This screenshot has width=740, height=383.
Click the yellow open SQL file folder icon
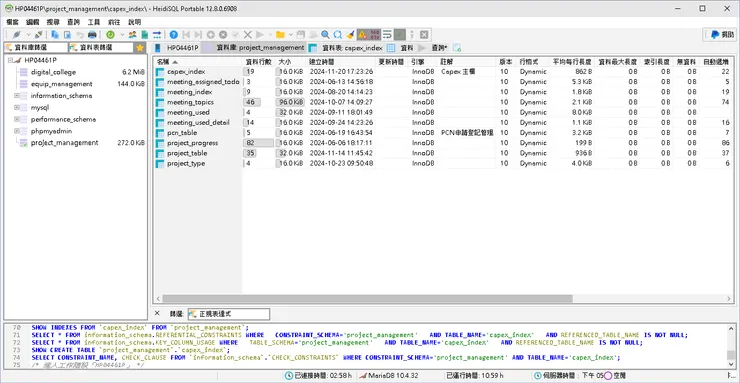[280, 34]
